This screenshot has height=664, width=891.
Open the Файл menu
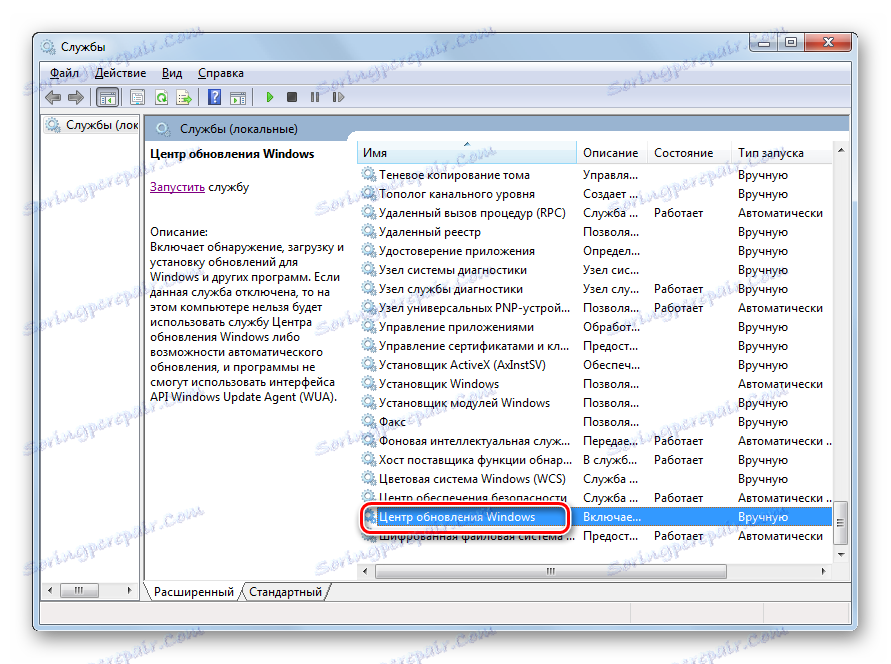pos(64,73)
